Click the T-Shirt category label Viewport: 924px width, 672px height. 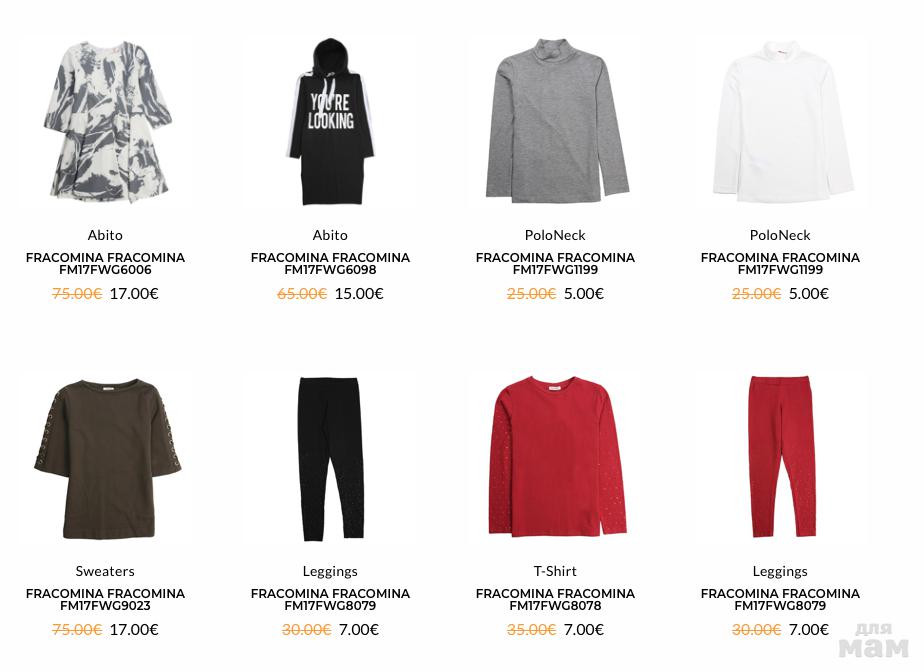[555, 571]
